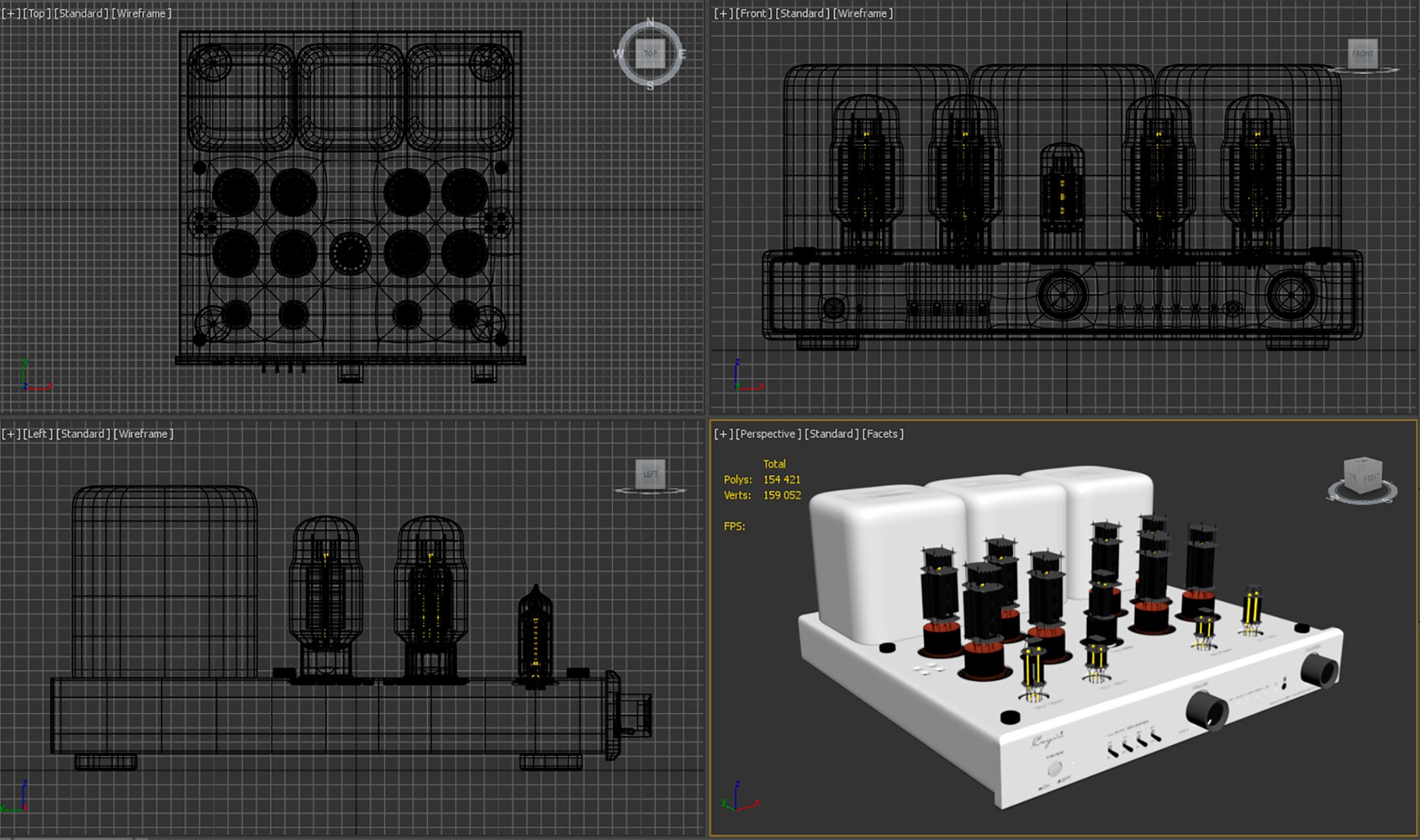
Task: Open the [+] menu of Perspective viewport
Action: [724, 434]
